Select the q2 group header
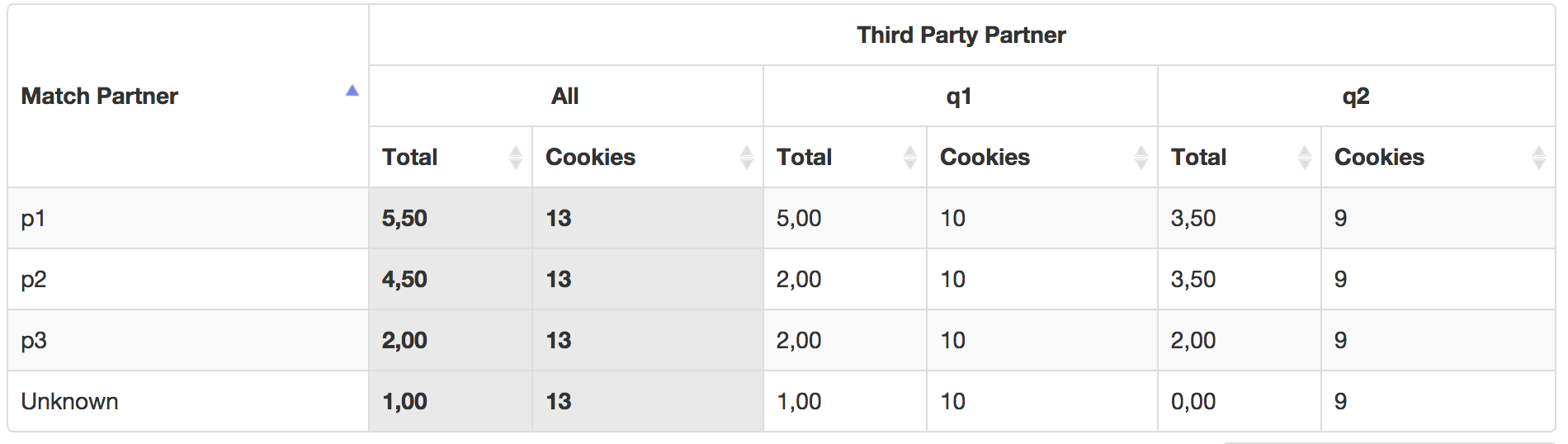This screenshot has height=444, width=1568. click(x=1356, y=96)
